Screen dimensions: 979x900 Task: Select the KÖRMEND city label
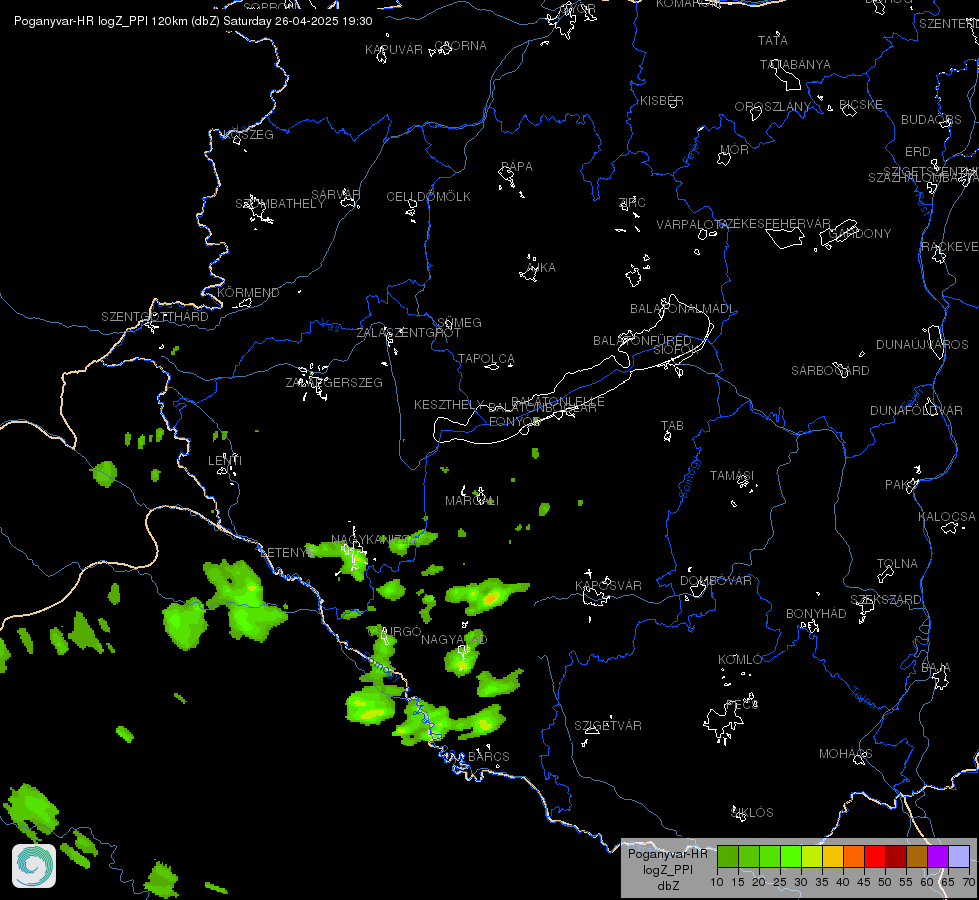(248, 292)
